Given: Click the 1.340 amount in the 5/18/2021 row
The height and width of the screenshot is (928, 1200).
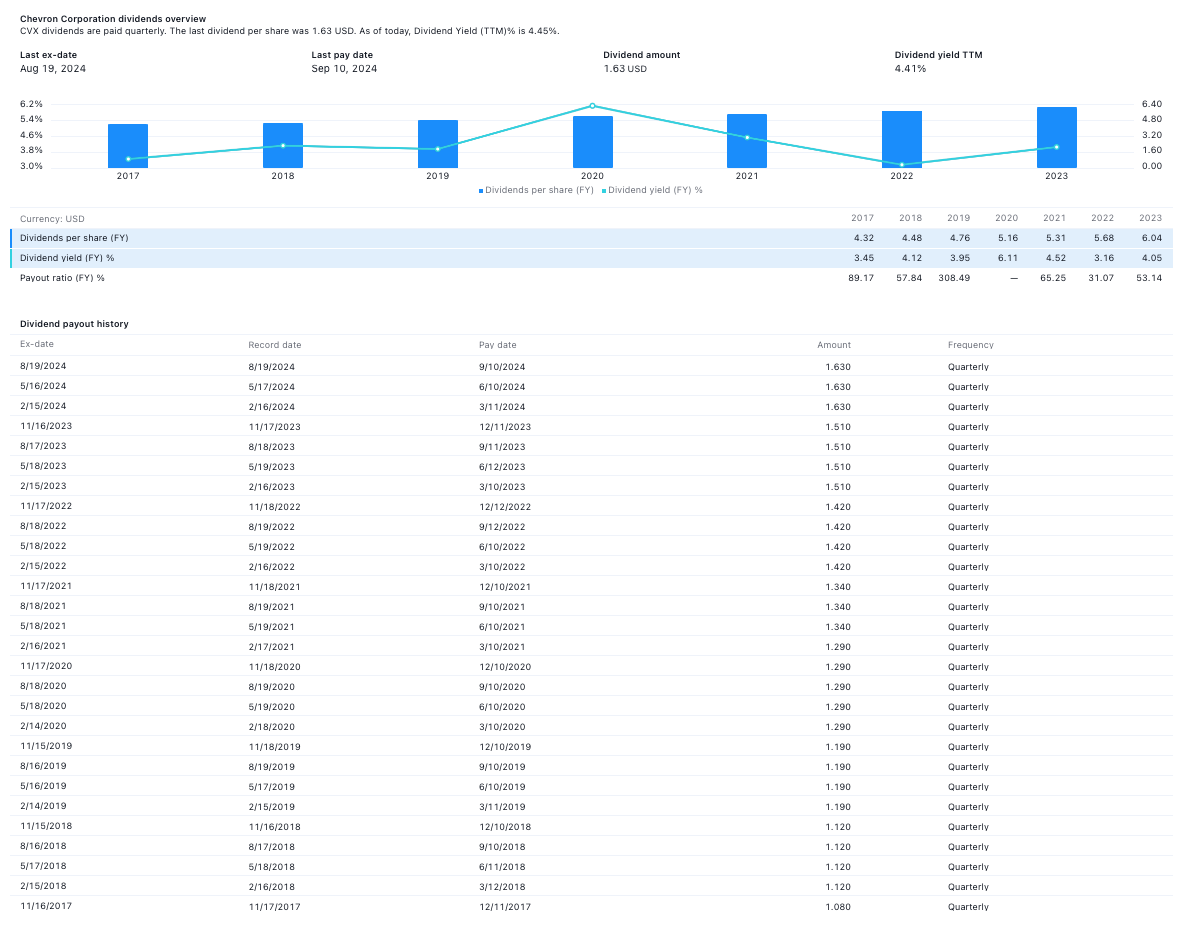Looking at the screenshot, I should pos(838,627).
